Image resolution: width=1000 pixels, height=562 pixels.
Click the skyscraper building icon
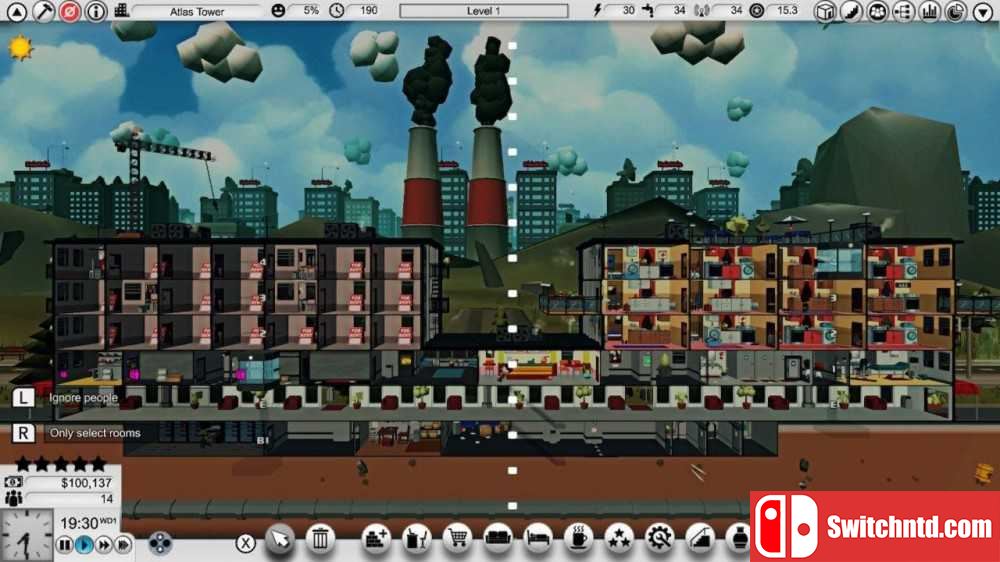click(121, 10)
